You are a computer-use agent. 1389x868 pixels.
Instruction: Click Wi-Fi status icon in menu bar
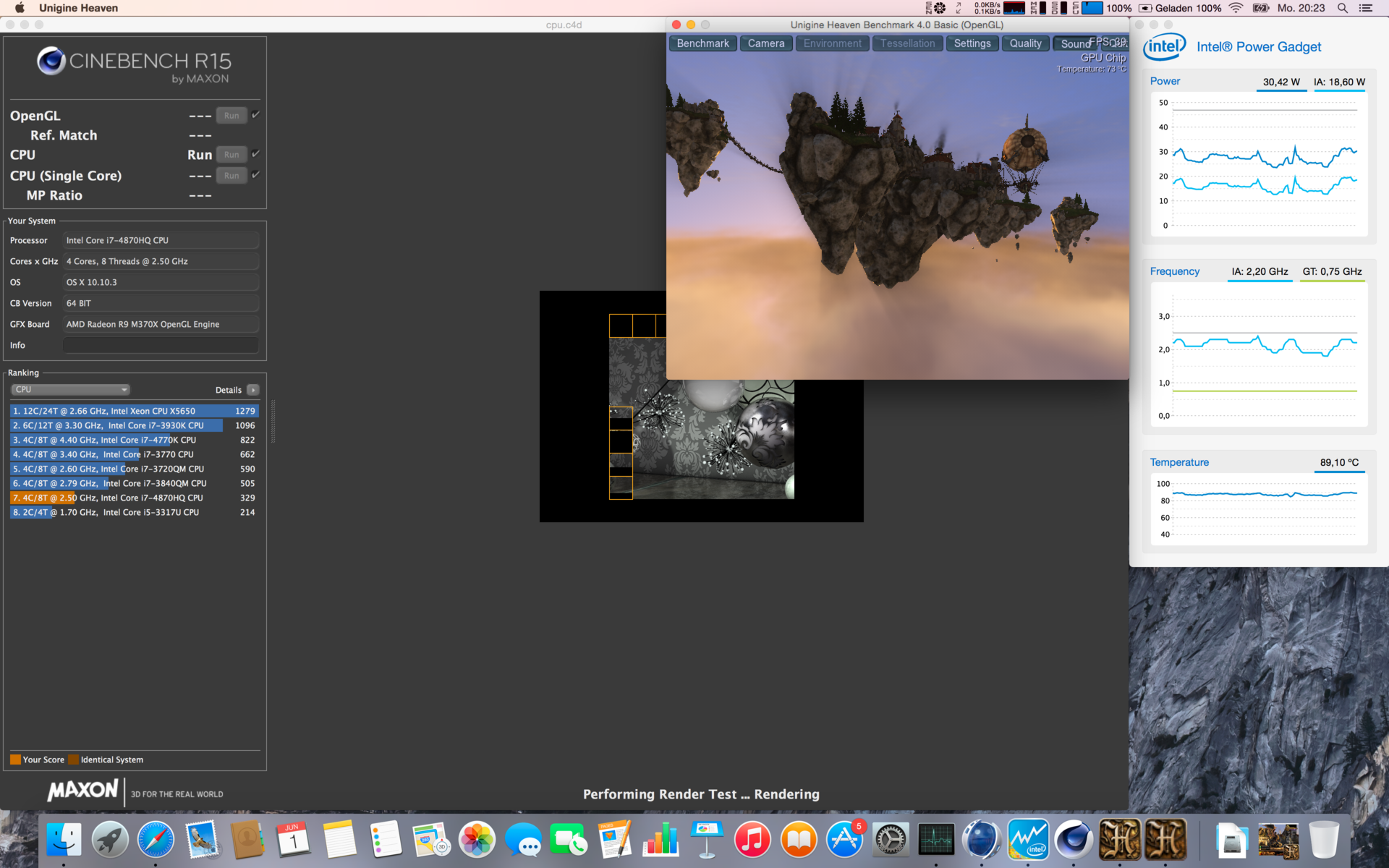point(1236,8)
